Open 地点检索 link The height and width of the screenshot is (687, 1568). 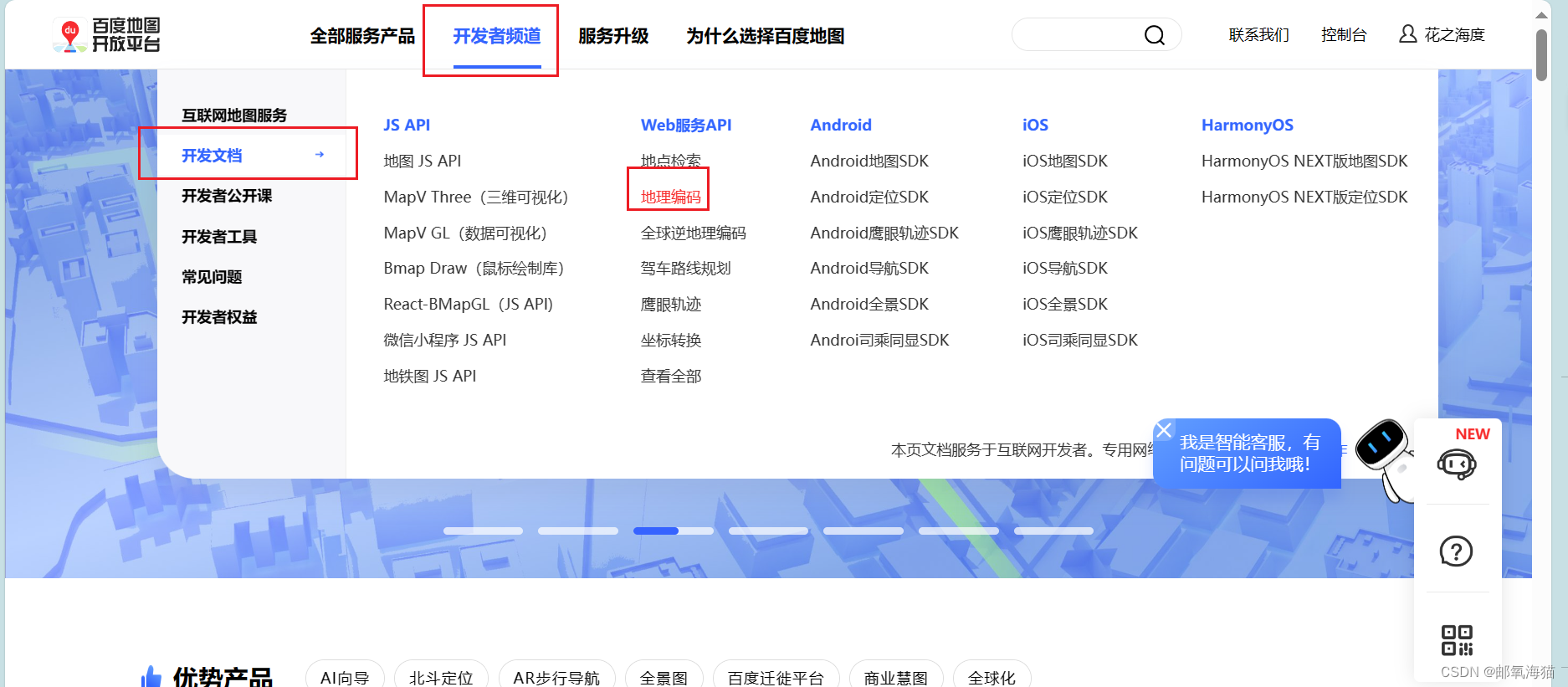[x=671, y=161]
